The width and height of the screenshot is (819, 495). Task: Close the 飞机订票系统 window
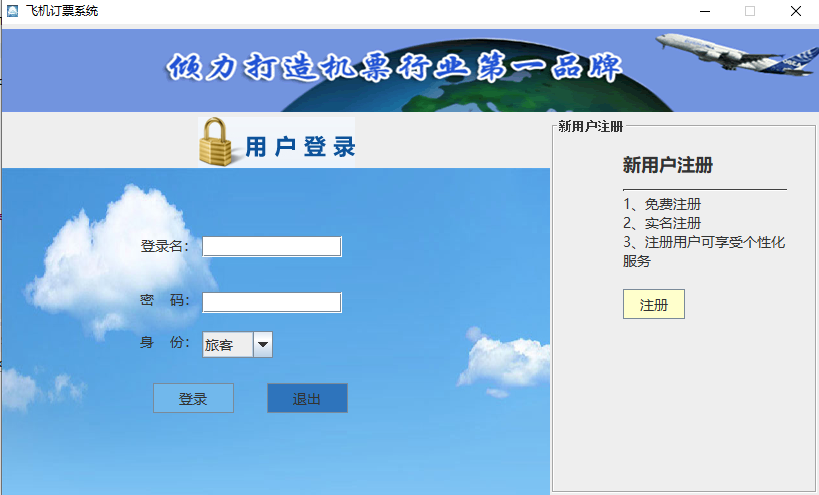[795, 11]
